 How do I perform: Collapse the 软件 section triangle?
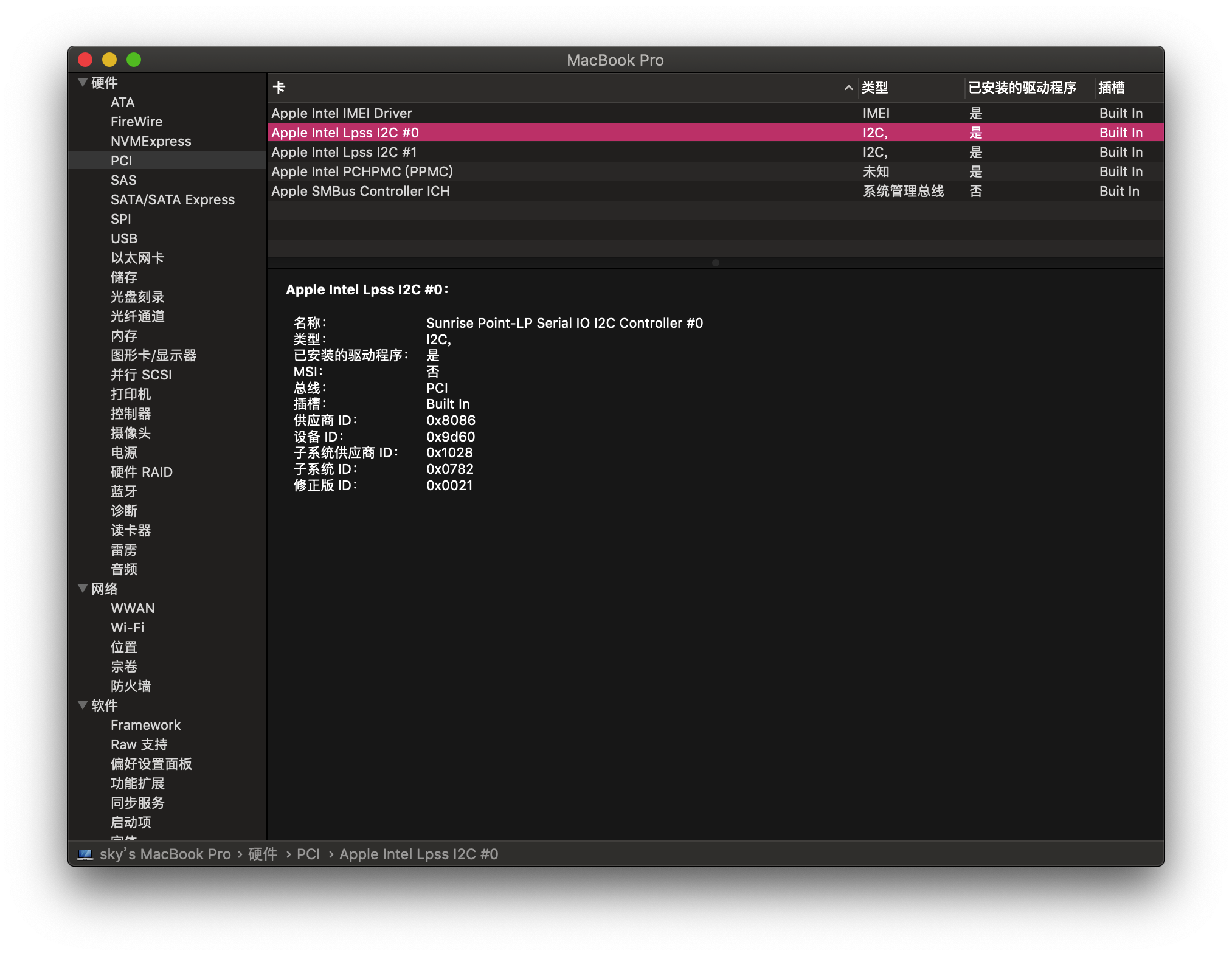83,705
